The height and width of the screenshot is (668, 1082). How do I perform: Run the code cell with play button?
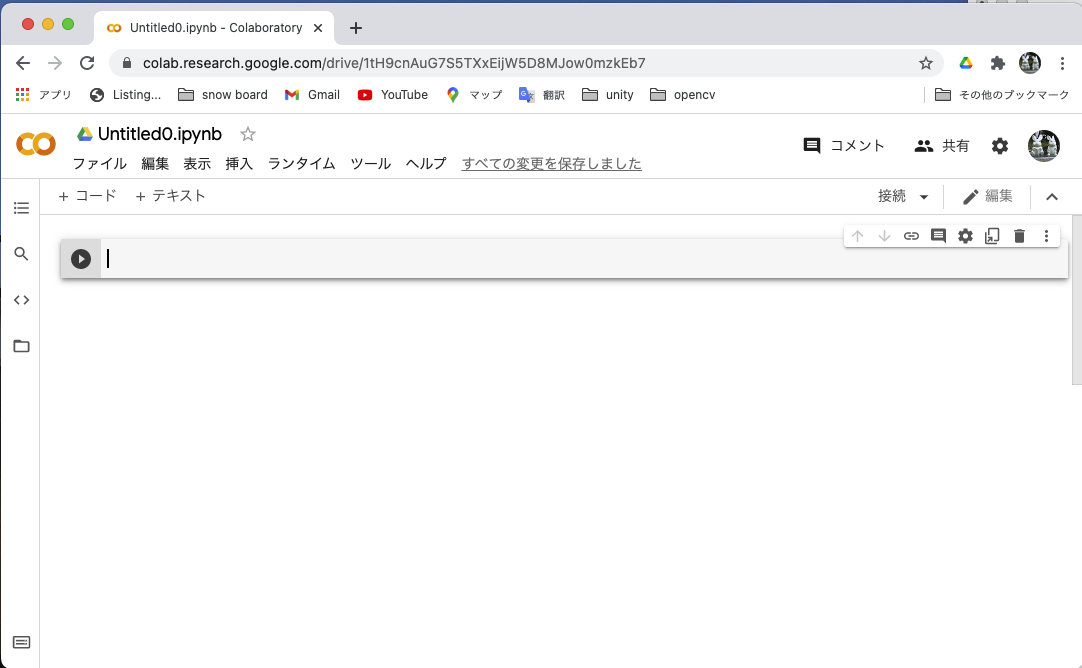(x=81, y=259)
